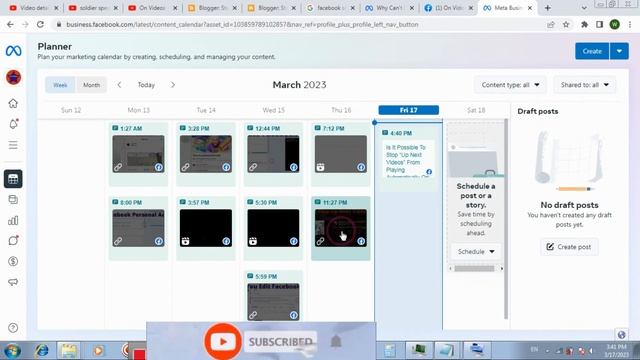Screen dimensions: 640x360
Task: Open the Meta logo home icon
Action: (x=13, y=51)
